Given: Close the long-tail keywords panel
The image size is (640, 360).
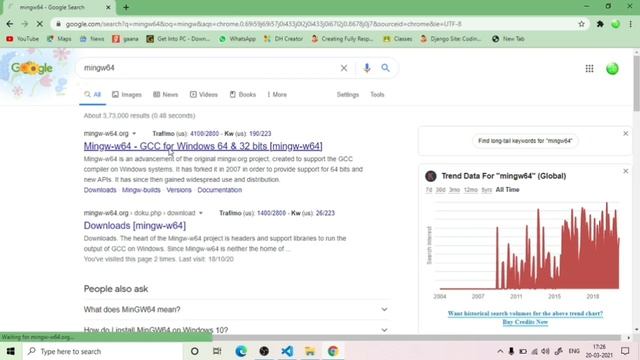Looking at the screenshot, I should pos(625,133).
